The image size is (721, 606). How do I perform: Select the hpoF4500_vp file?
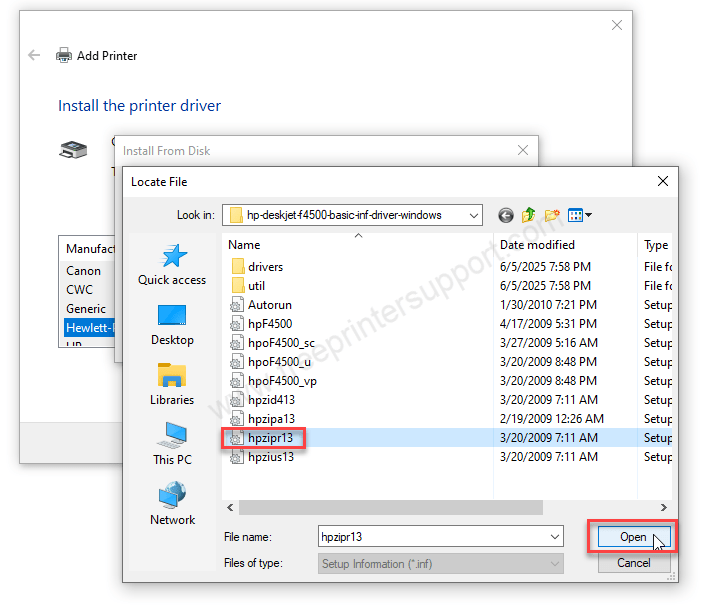click(273, 381)
